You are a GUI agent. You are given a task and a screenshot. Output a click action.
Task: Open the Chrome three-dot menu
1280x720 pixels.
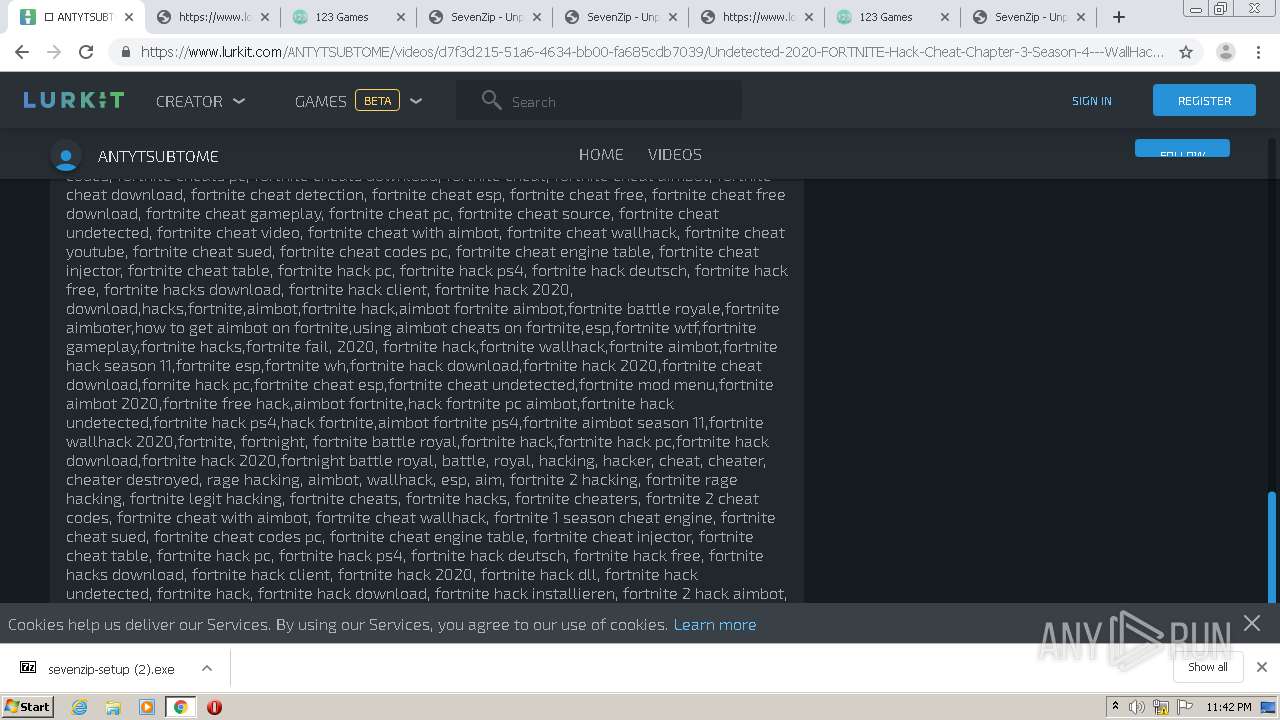1259,52
